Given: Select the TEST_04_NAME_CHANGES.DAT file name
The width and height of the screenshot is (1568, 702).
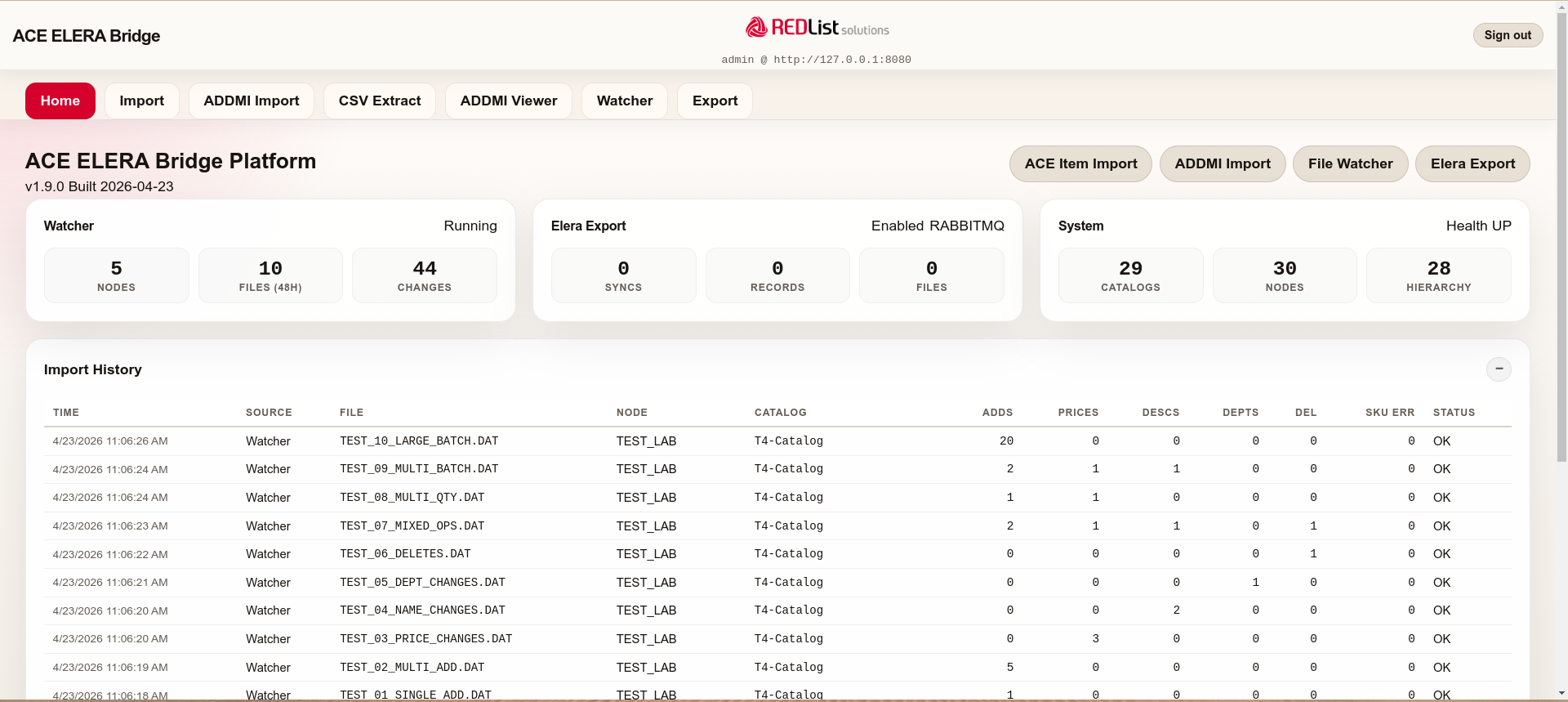Looking at the screenshot, I should [422, 610].
